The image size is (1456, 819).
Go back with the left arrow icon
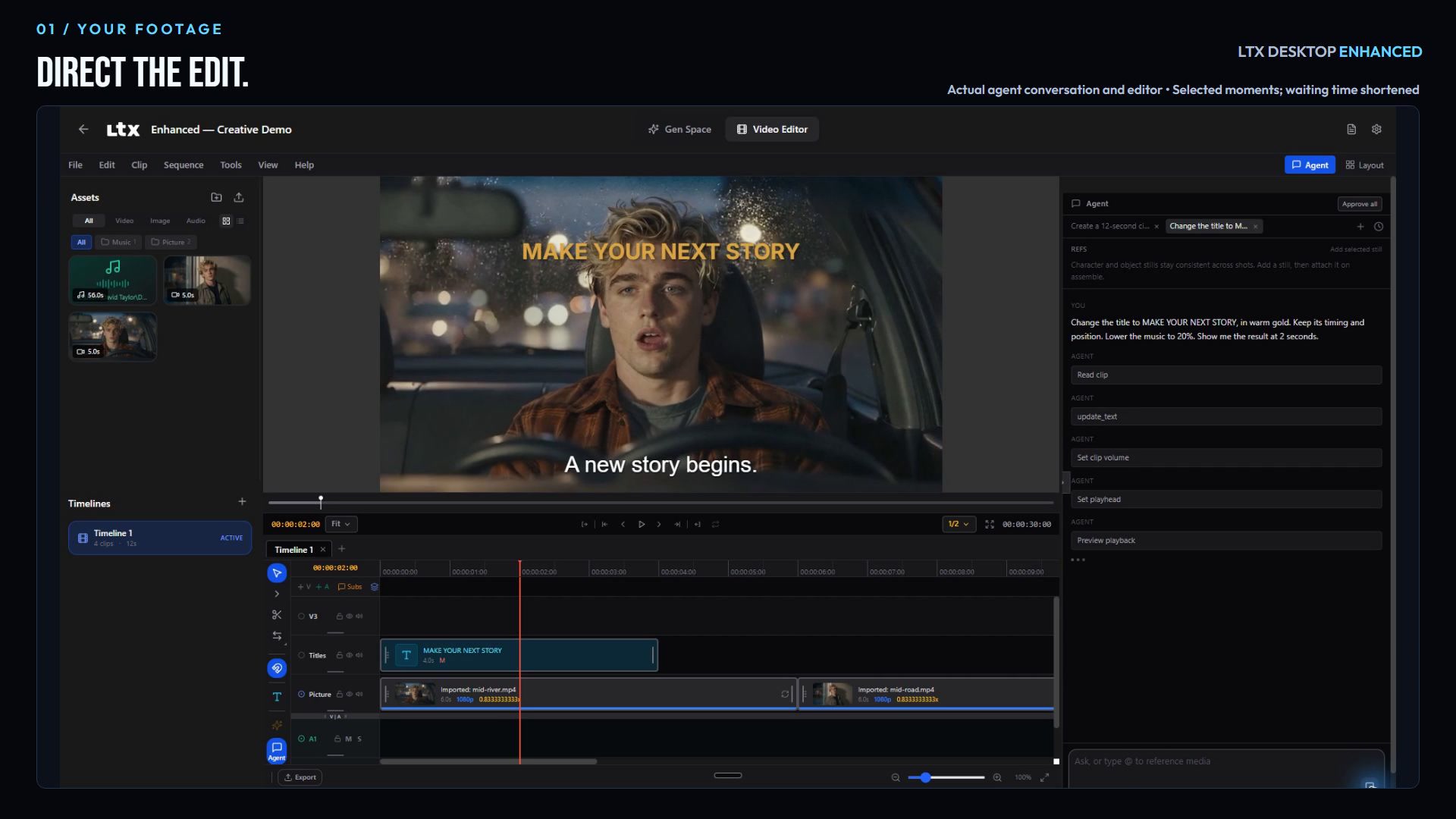pyautogui.click(x=83, y=130)
